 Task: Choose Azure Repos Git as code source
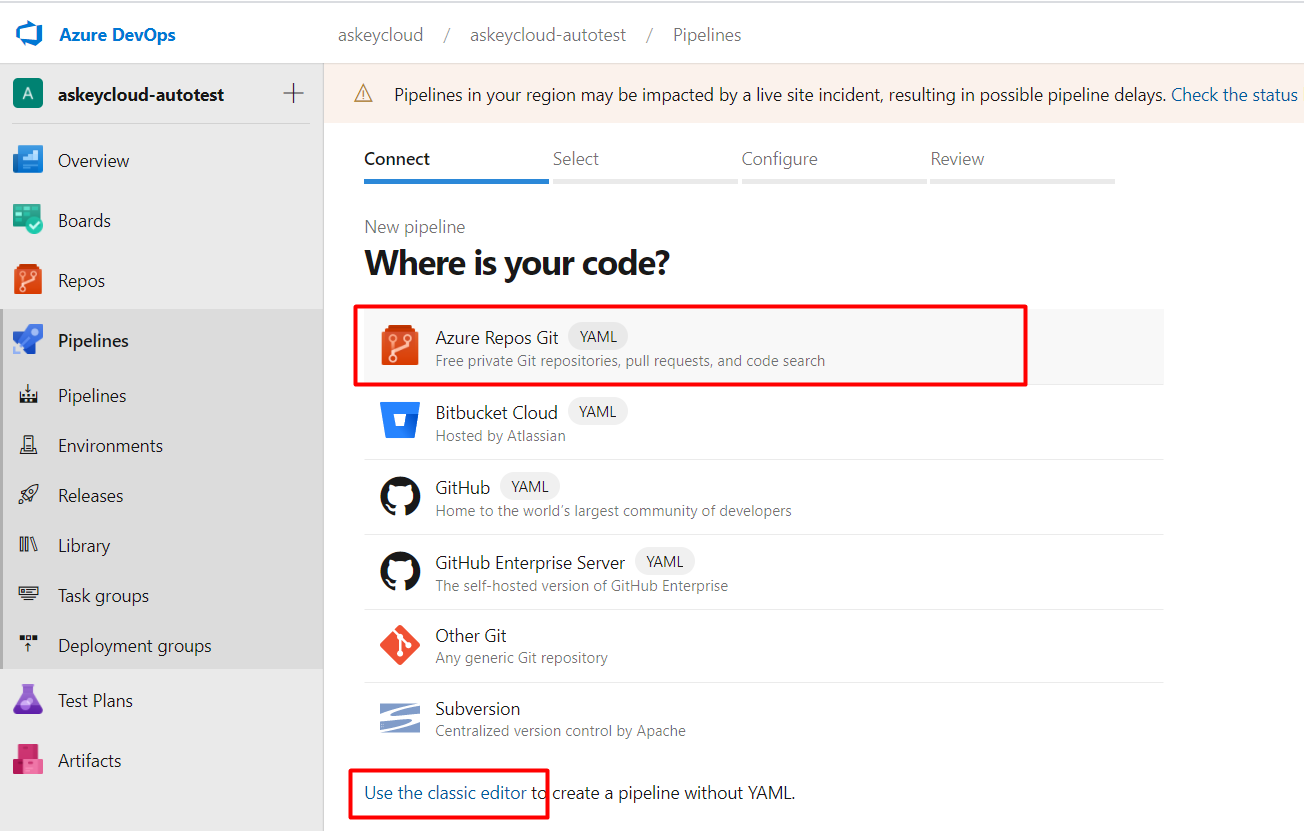[764, 347]
